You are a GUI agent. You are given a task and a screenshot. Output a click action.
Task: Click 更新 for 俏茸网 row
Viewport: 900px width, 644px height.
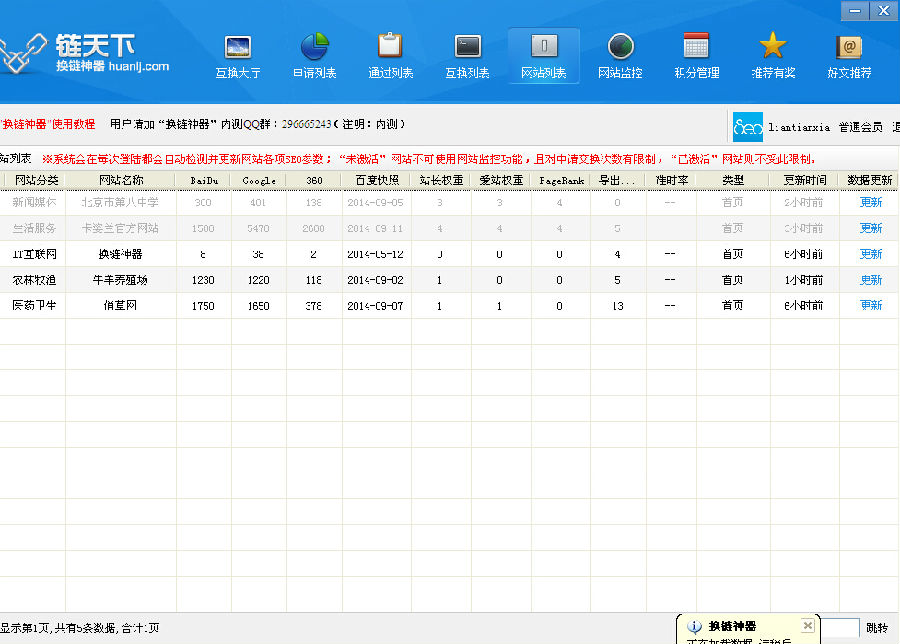tap(871, 305)
